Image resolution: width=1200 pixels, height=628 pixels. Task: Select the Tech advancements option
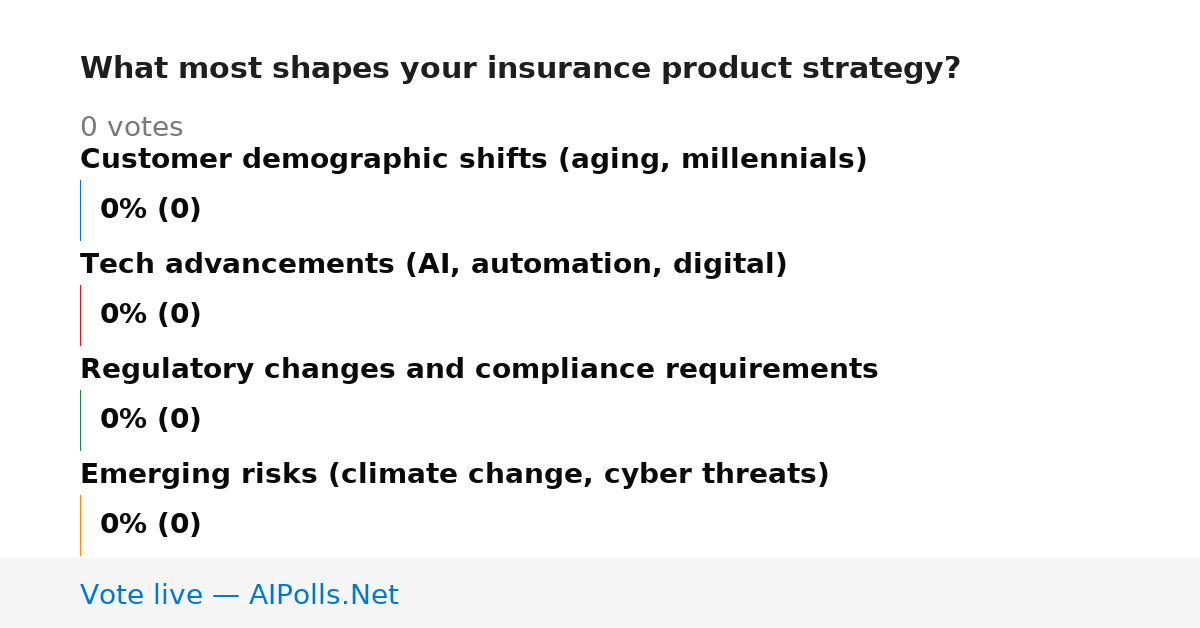pos(433,265)
